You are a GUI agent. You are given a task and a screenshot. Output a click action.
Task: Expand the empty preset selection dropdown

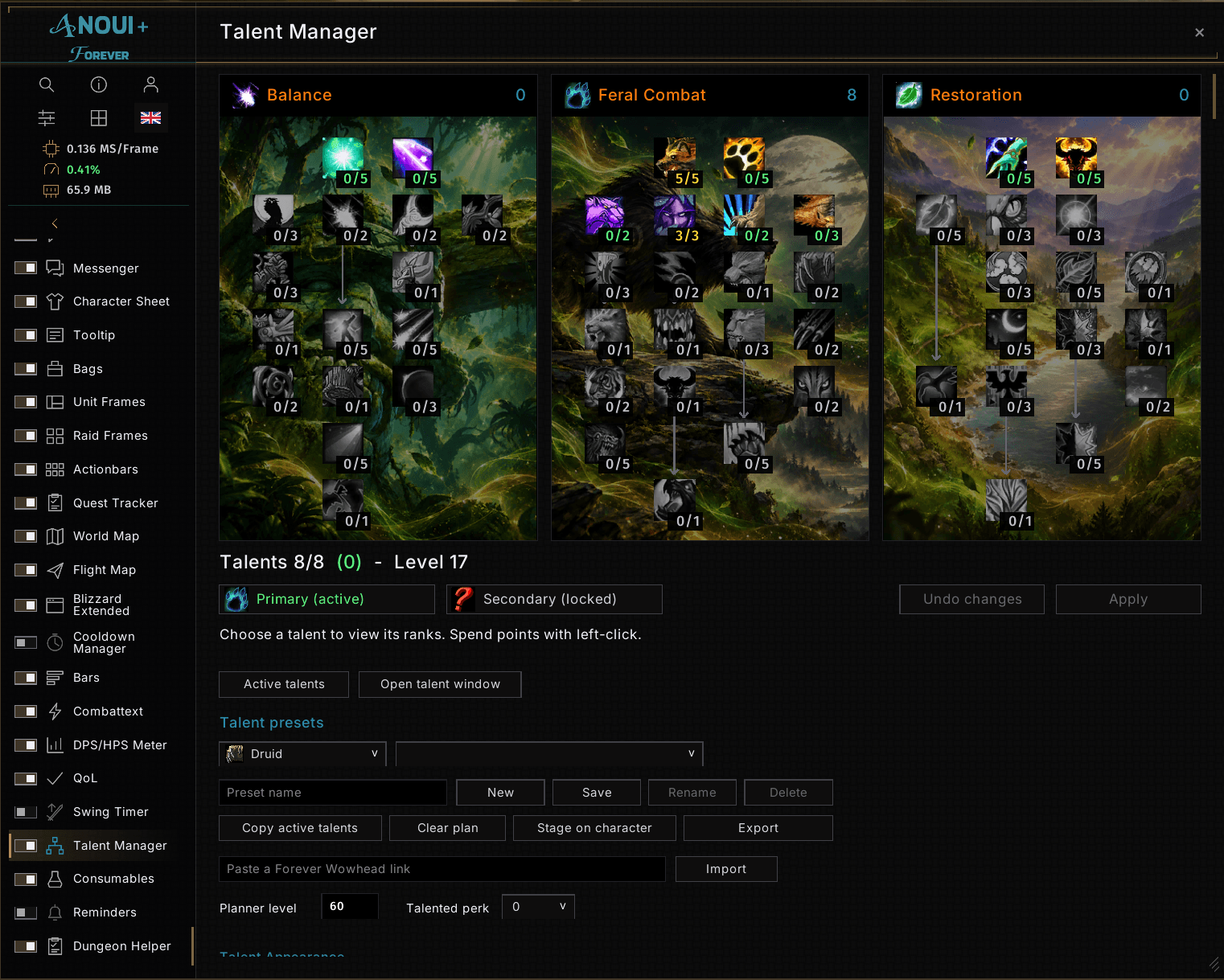tap(549, 754)
